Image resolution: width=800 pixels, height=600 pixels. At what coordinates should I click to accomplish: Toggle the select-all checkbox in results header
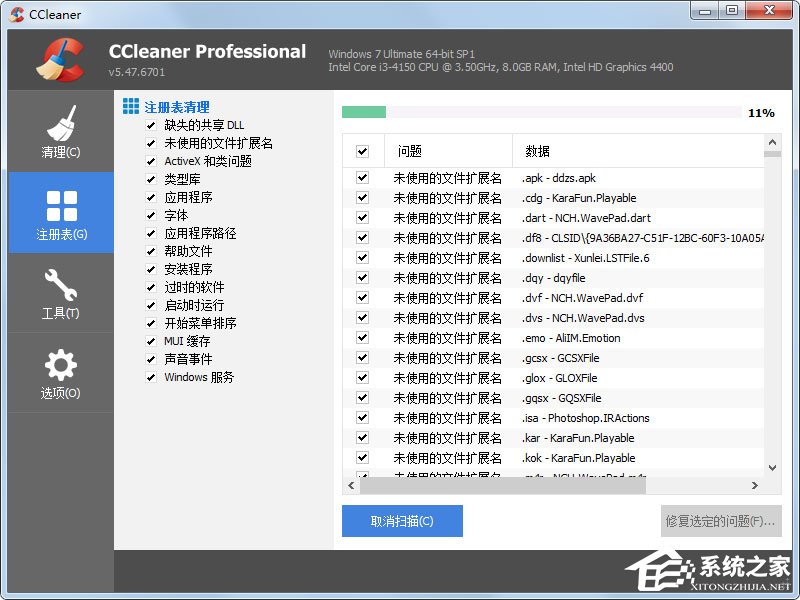pyautogui.click(x=361, y=150)
